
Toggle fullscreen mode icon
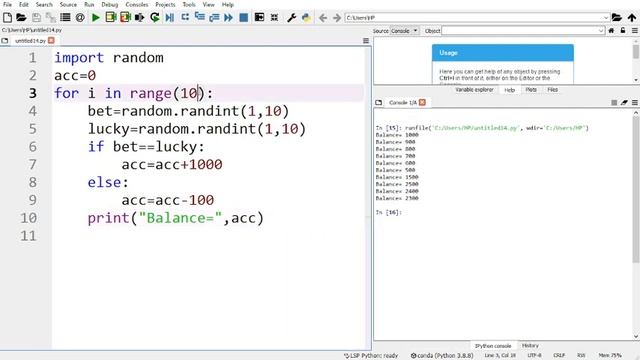[x=274, y=18]
